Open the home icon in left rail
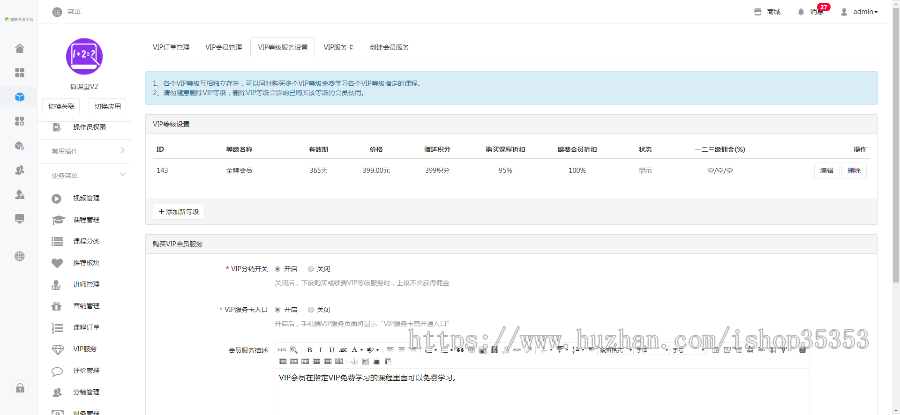The image size is (900, 415). (x=20, y=48)
